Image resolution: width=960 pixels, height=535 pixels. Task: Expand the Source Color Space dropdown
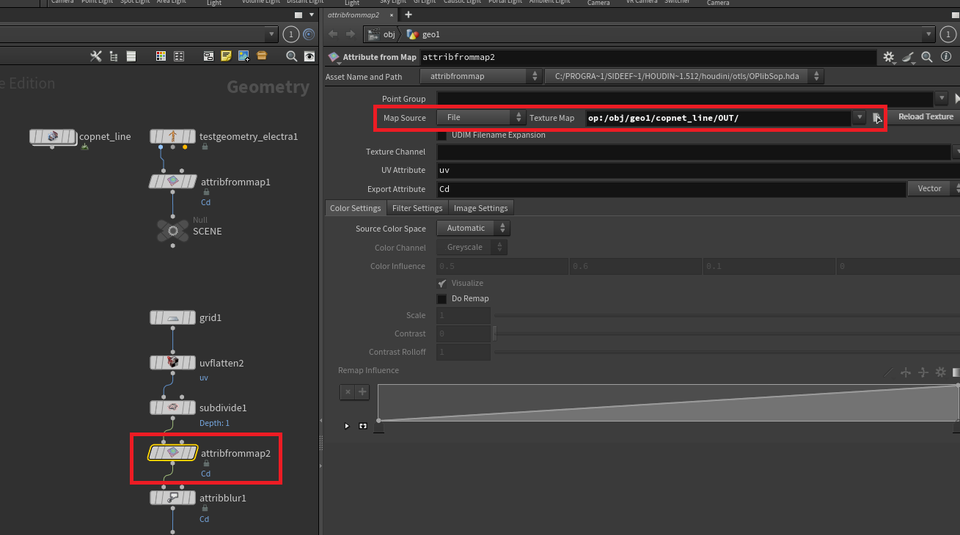click(472, 228)
